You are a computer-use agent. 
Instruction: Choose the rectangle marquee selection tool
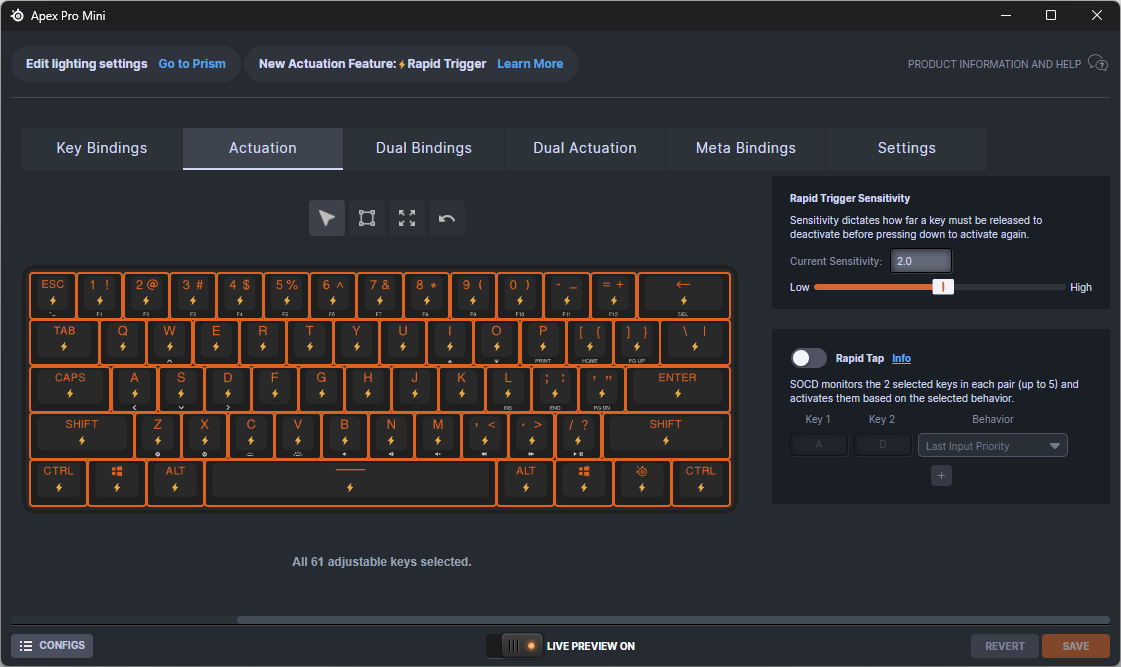point(367,218)
